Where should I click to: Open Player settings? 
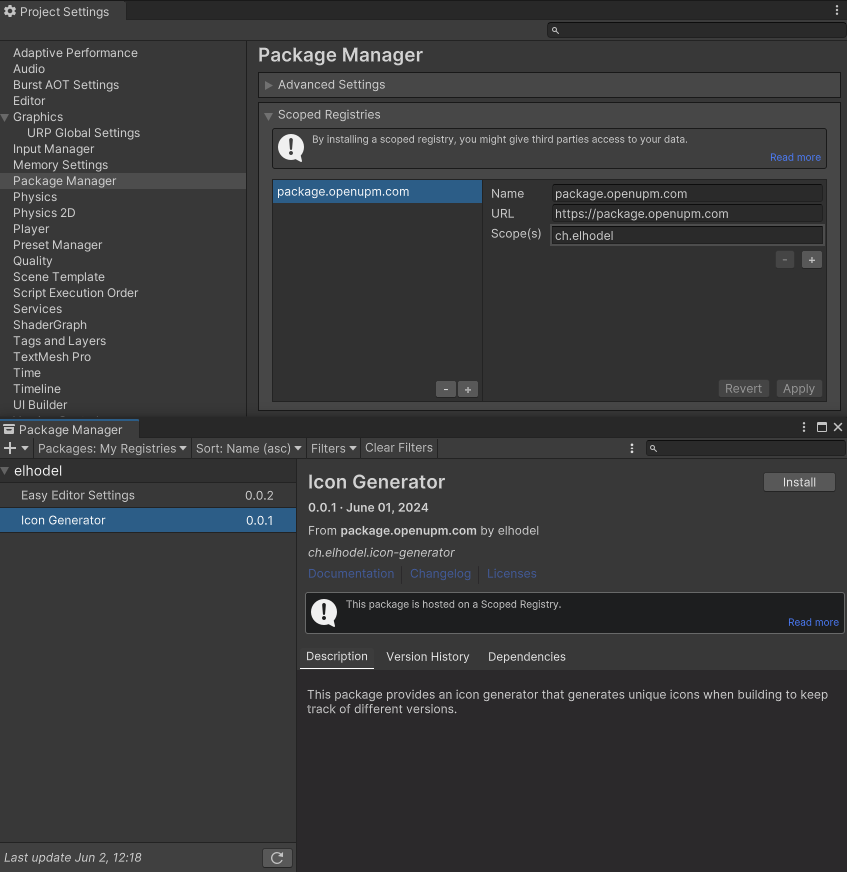(x=31, y=229)
